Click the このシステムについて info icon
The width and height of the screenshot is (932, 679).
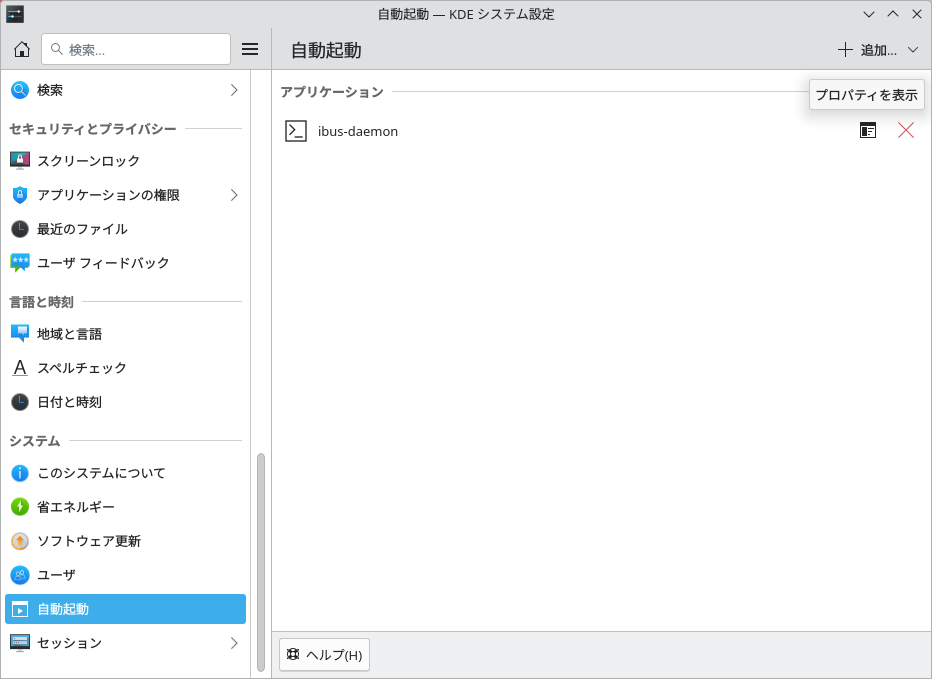(20, 473)
